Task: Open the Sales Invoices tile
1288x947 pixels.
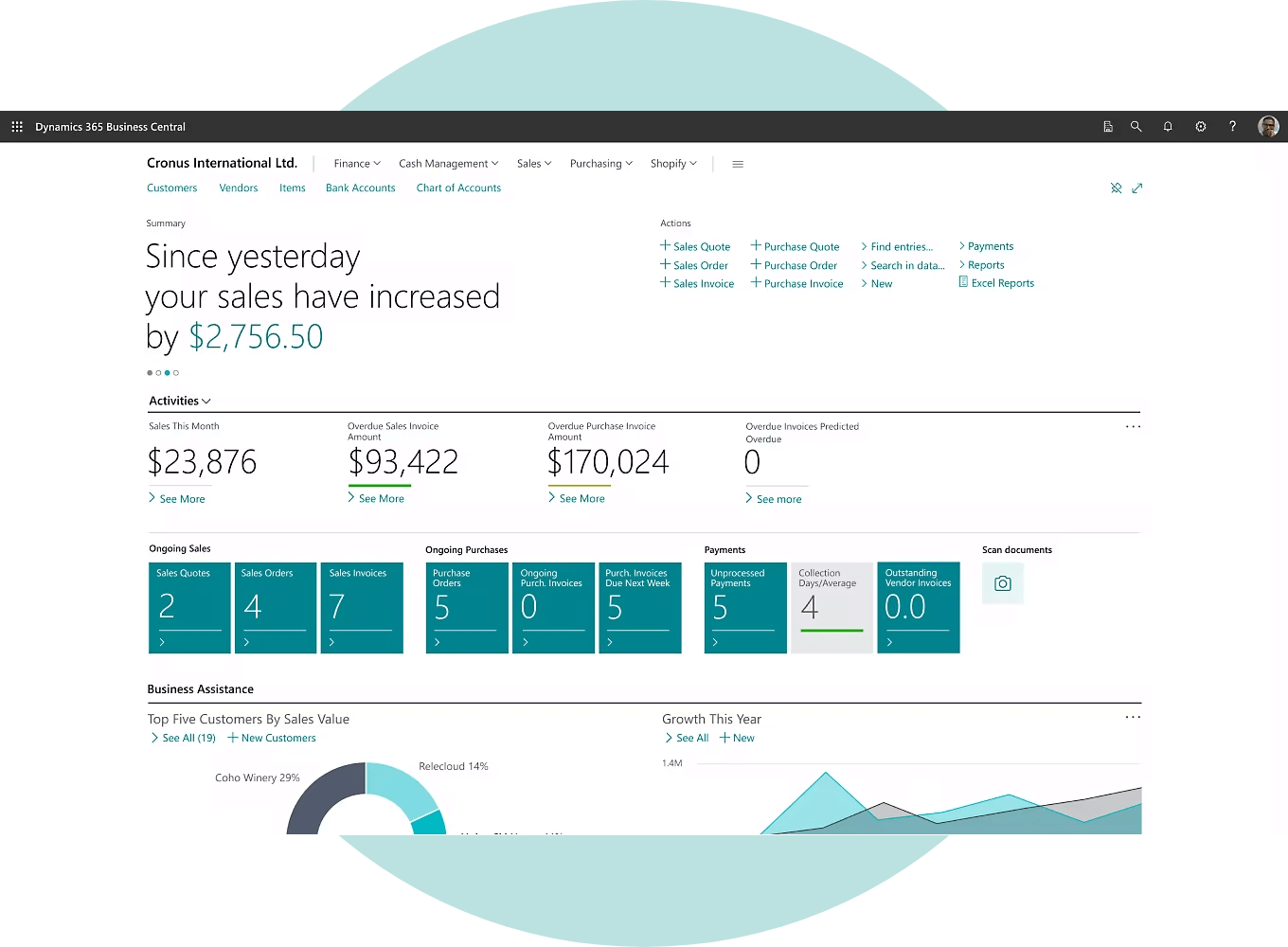Action: point(362,608)
